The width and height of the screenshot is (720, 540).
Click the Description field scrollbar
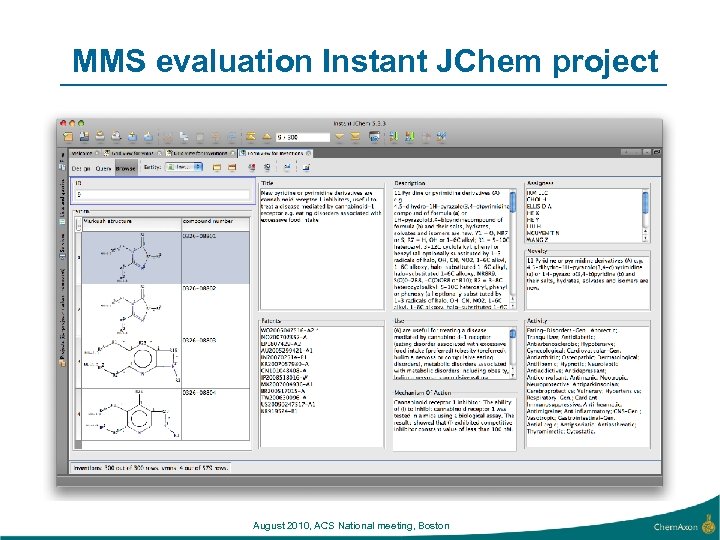(513, 249)
